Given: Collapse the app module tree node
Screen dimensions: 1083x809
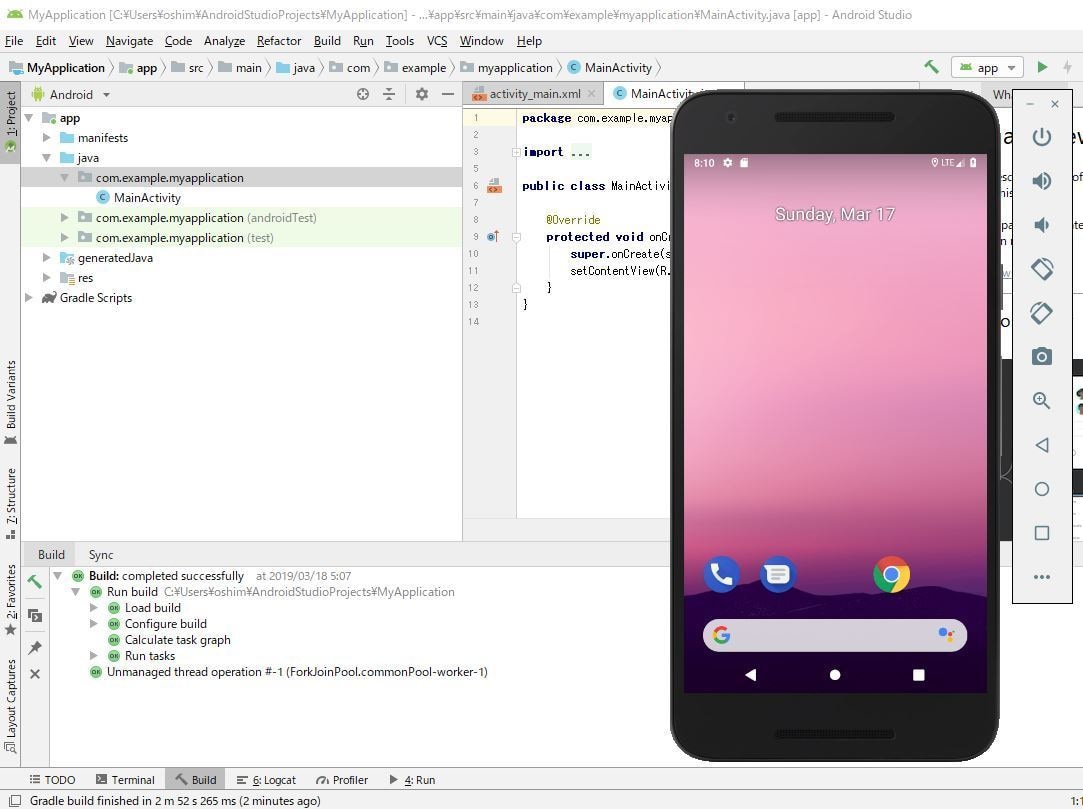Looking at the screenshot, I should [29, 118].
